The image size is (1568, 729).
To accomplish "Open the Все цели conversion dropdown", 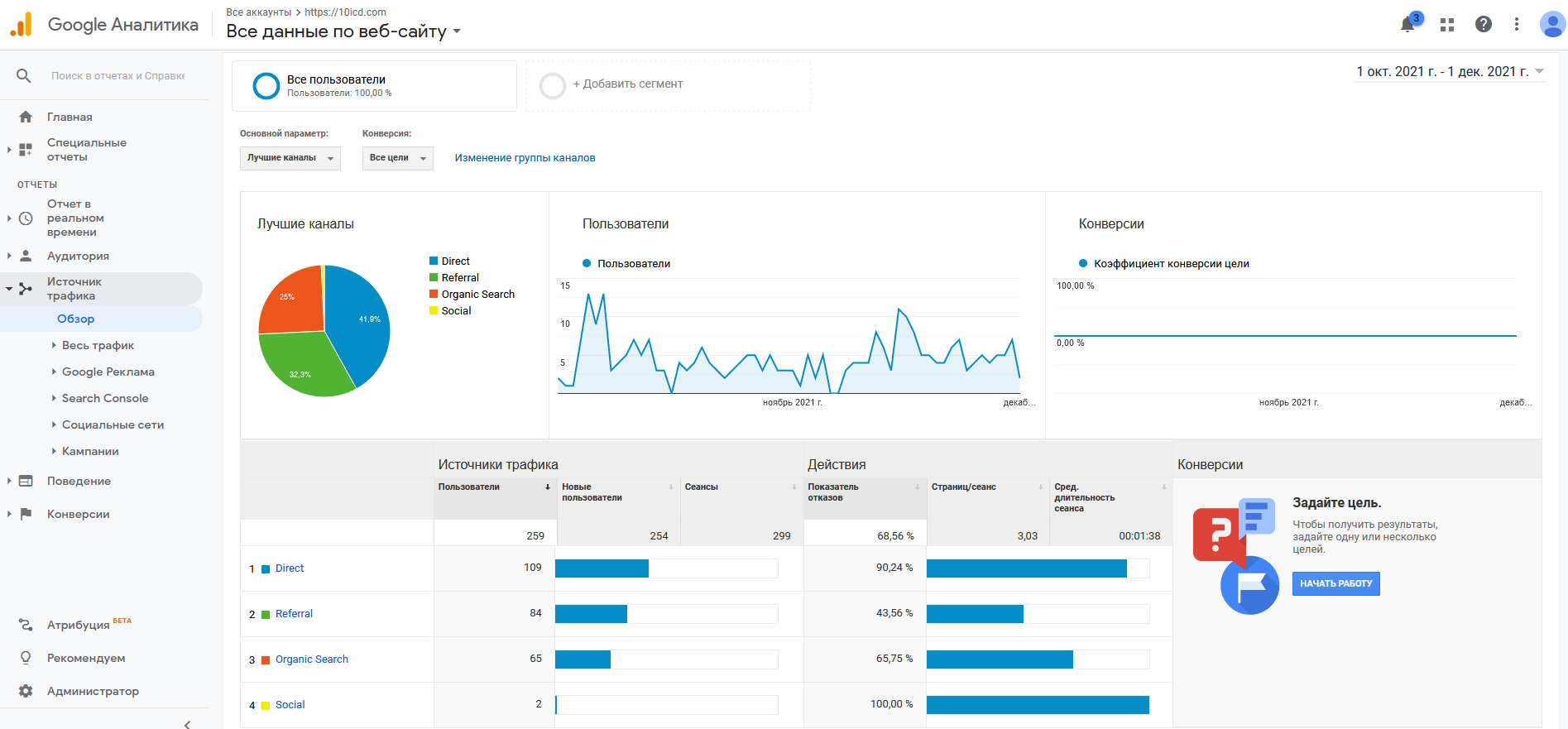I will tap(397, 158).
